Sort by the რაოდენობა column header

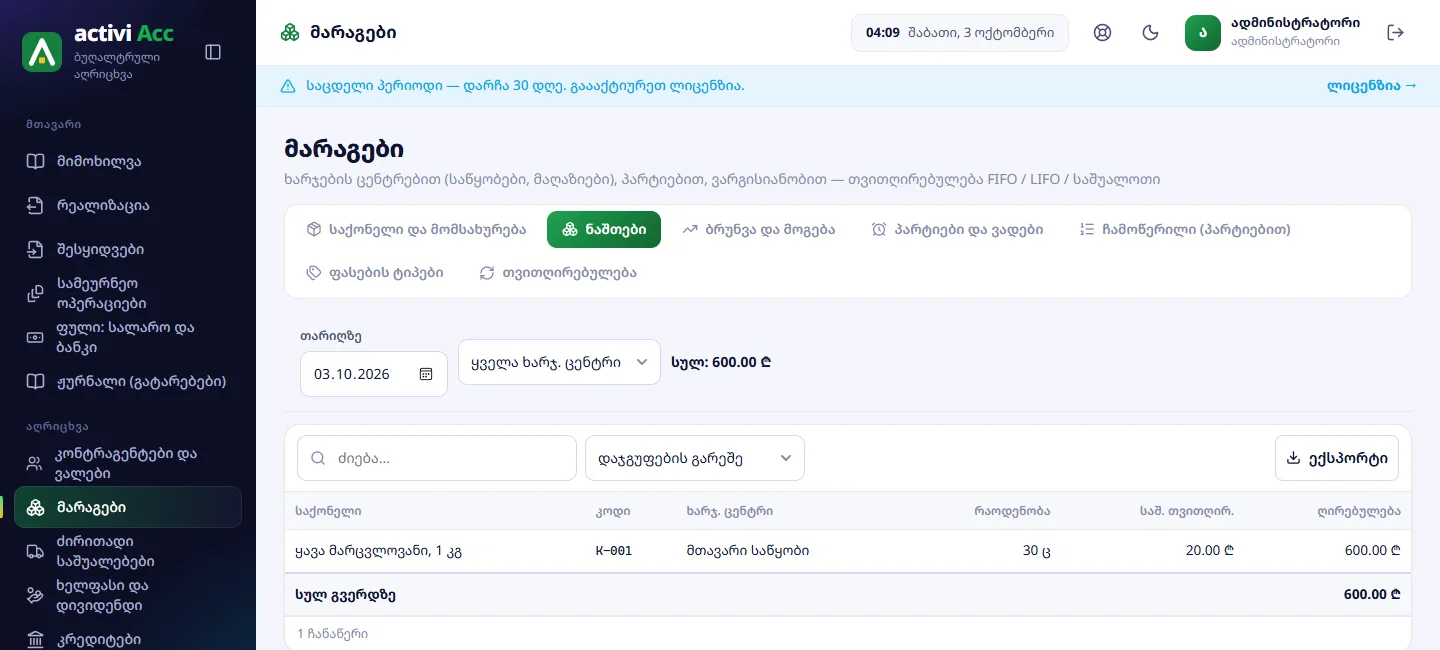1012,511
